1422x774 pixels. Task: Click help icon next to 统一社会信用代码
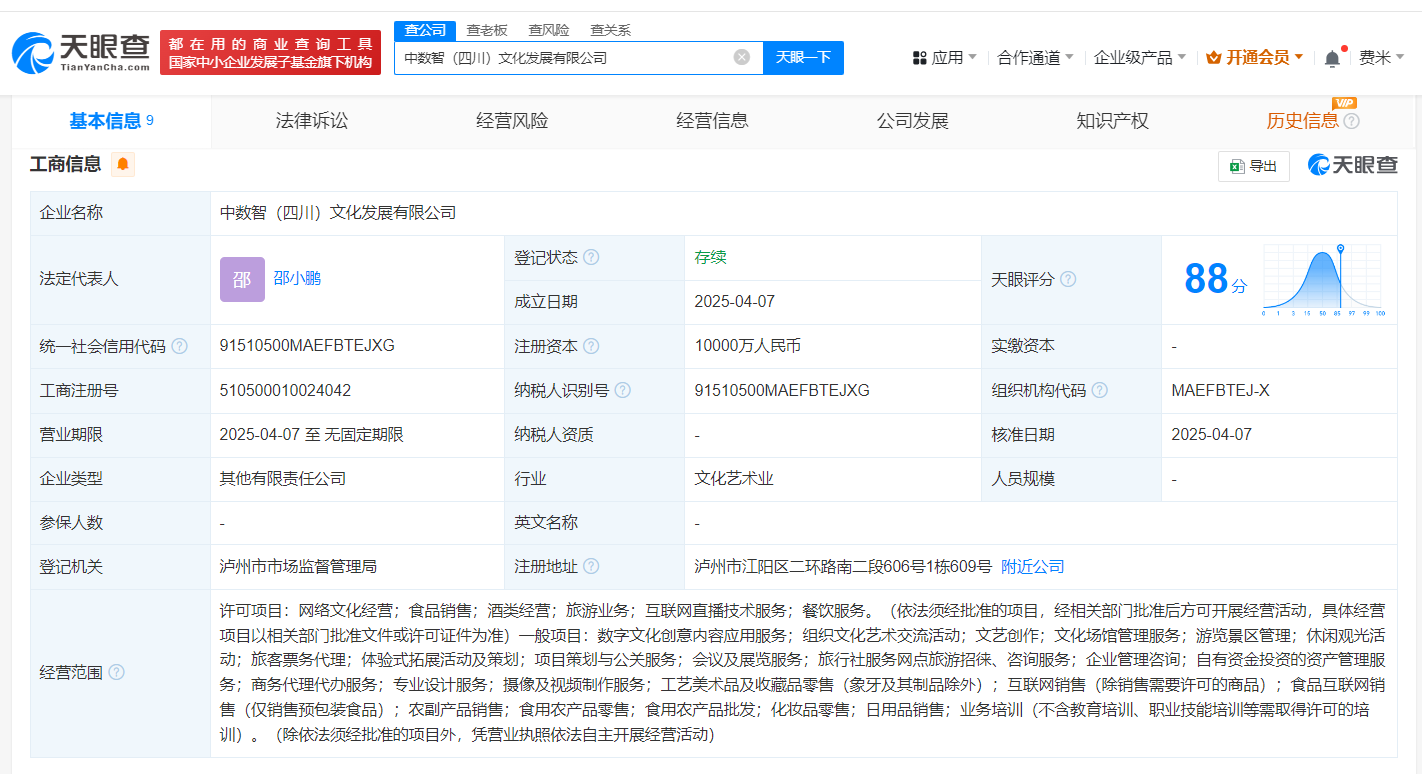click(179, 346)
